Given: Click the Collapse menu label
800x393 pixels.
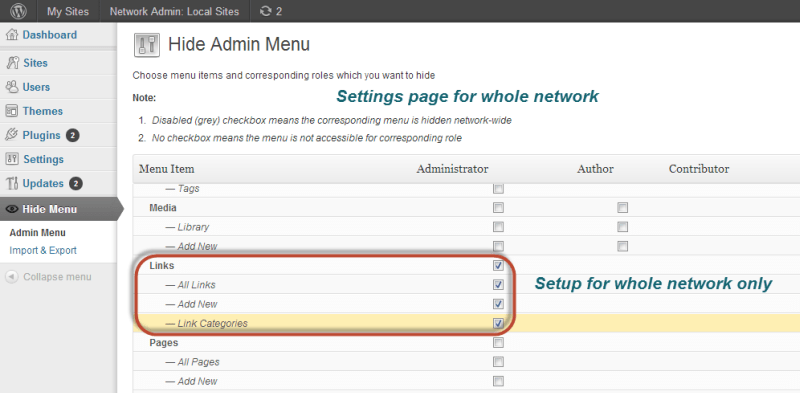Looking at the screenshot, I should (57, 277).
